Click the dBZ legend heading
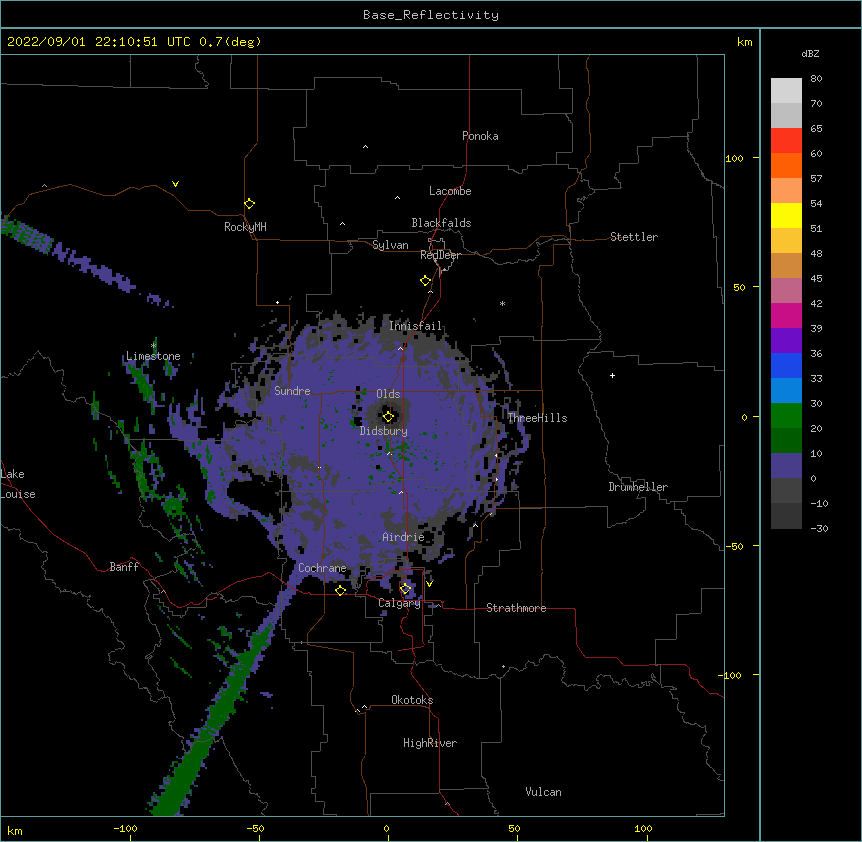The width and height of the screenshot is (862, 842). (810, 54)
